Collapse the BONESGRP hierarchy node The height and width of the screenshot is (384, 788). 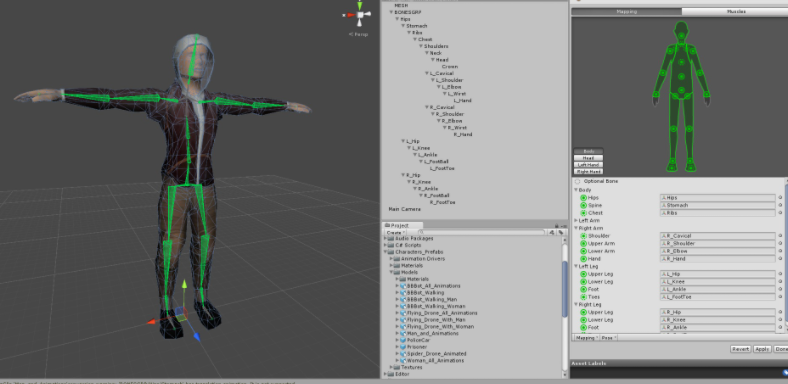[391, 12]
